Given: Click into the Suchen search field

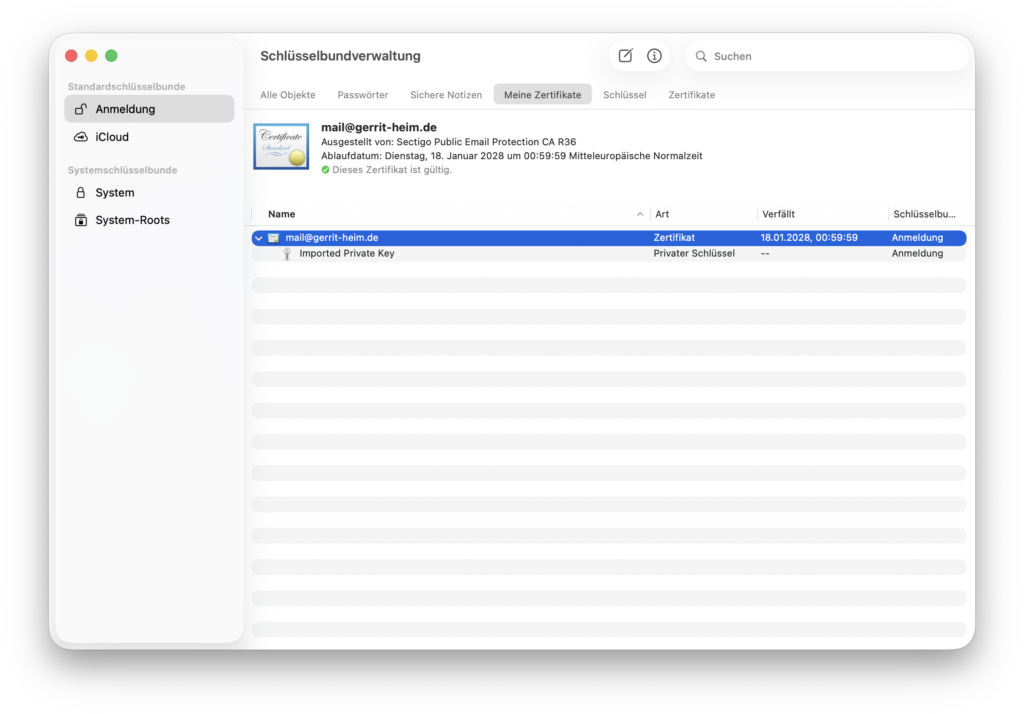Looking at the screenshot, I should [x=830, y=57].
